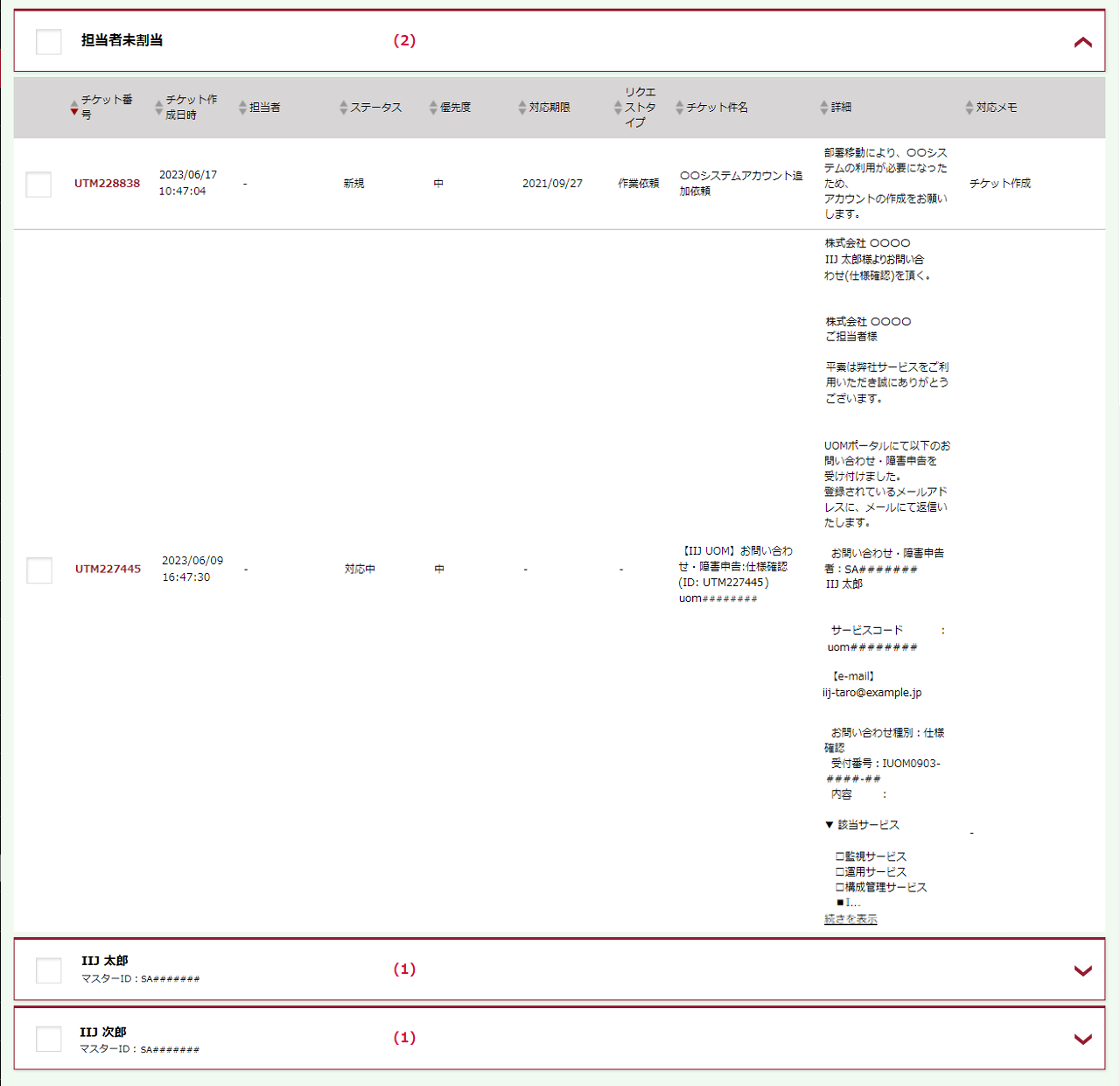Open ticket link UTM227445
The width and height of the screenshot is (1120, 1086).
tap(108, 569)
